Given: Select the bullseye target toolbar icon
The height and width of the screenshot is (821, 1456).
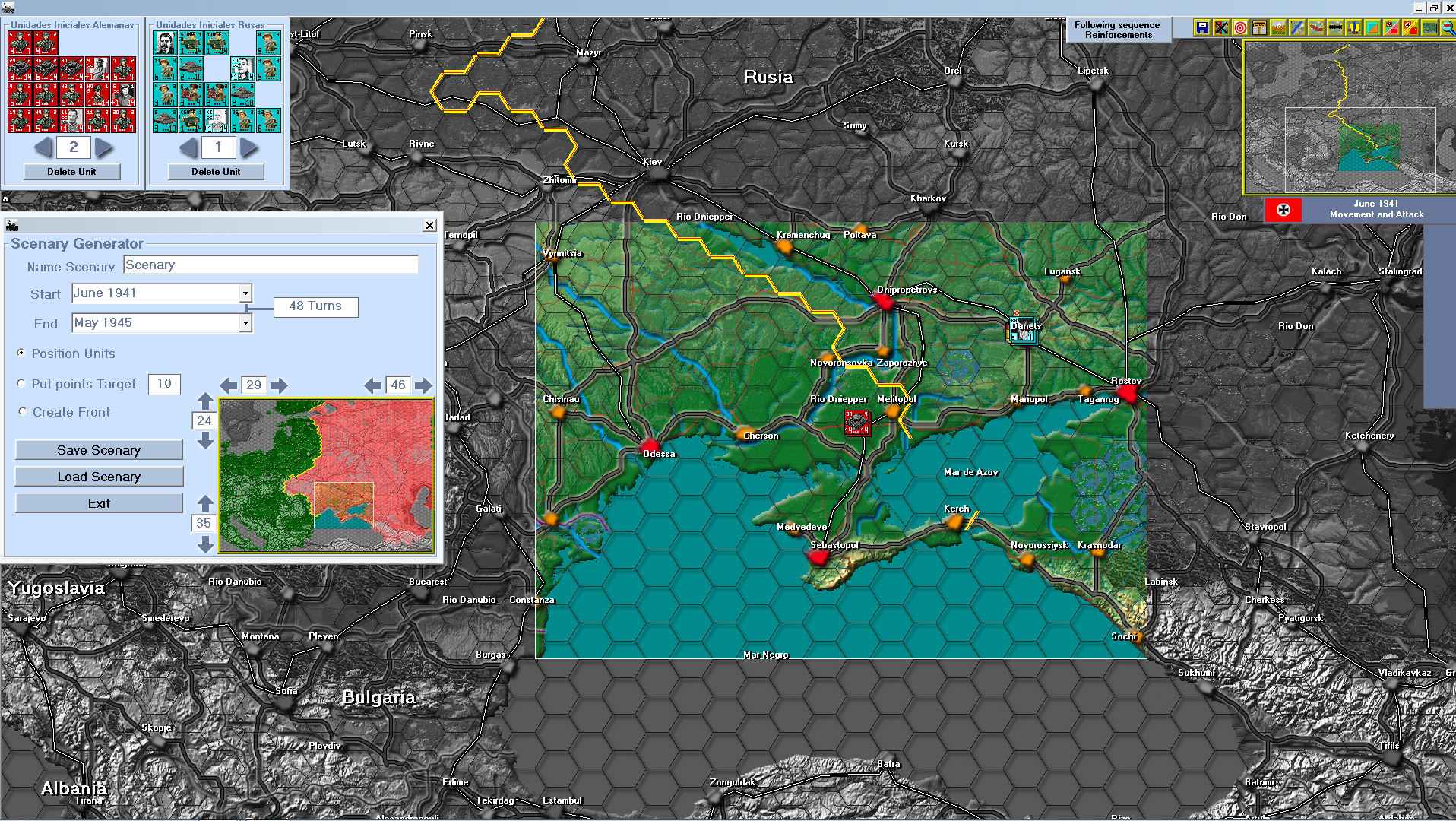Looking at the screenshot, I should click(1240, 27).
